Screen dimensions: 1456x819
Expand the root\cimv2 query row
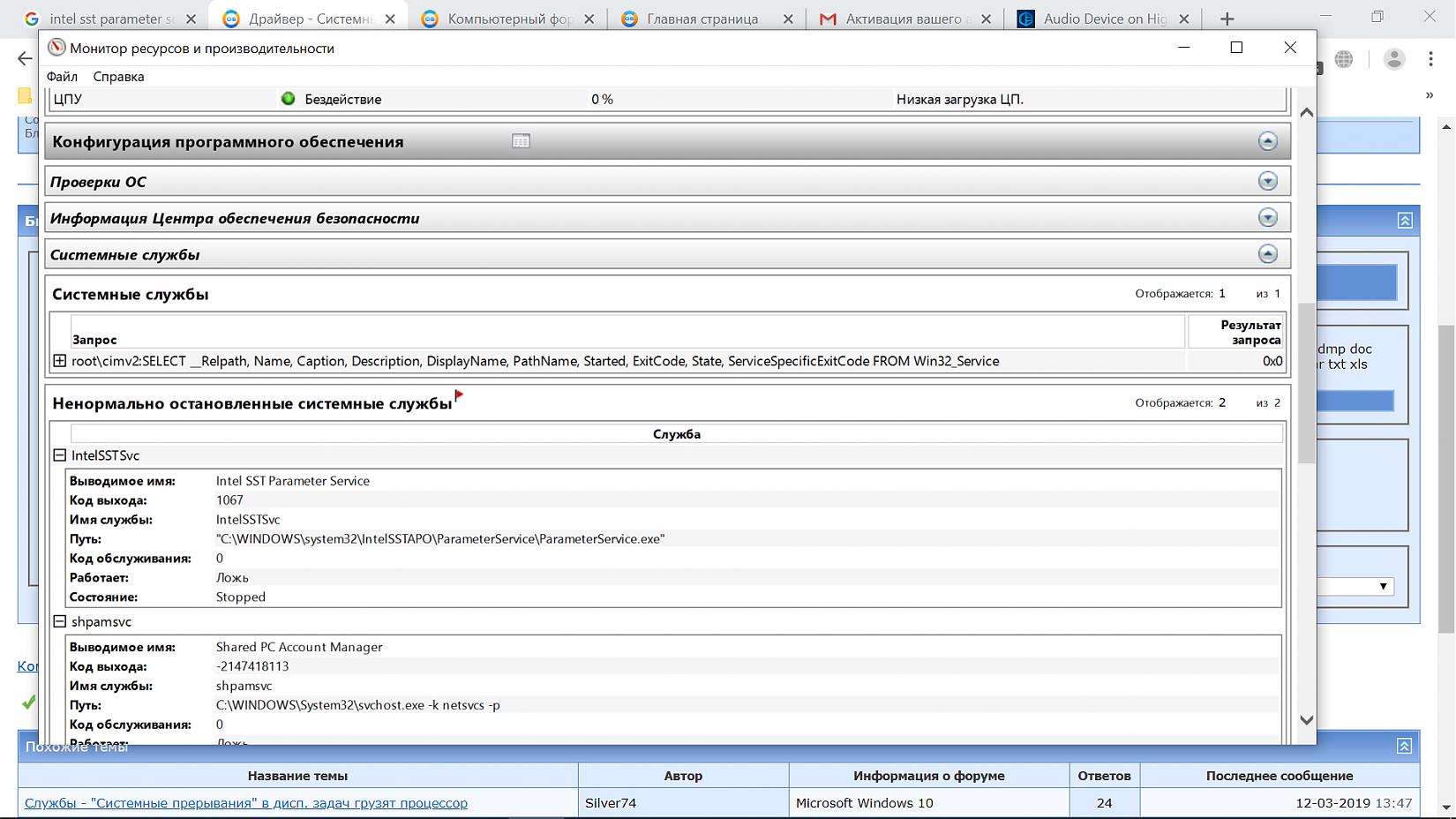pyautogui.click(x=59, y=361)
